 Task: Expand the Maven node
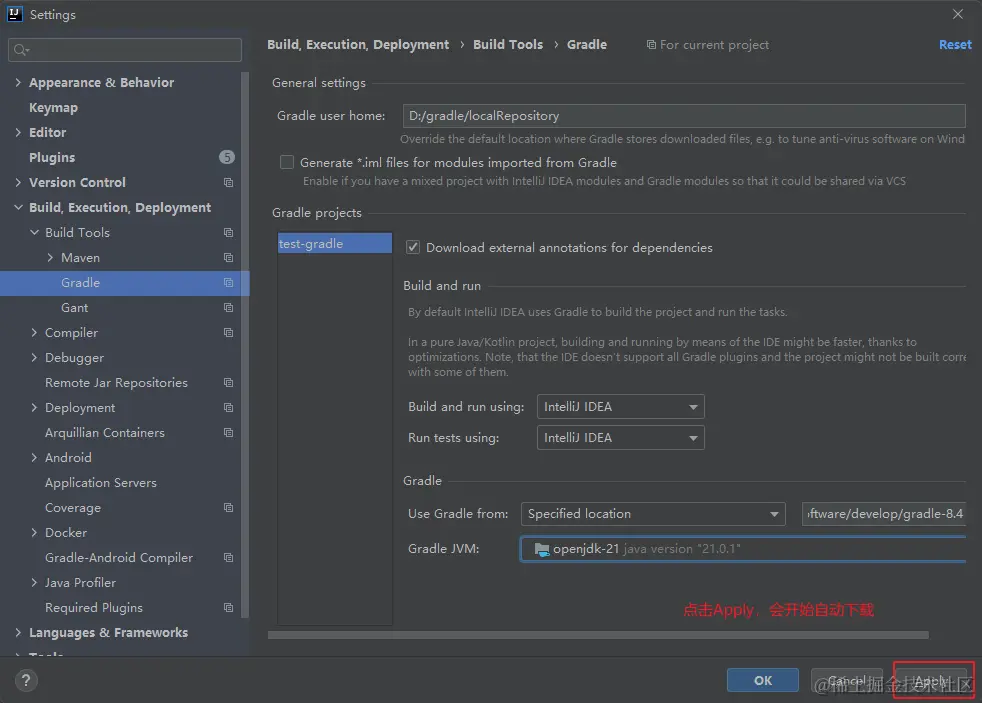(50, 258)
